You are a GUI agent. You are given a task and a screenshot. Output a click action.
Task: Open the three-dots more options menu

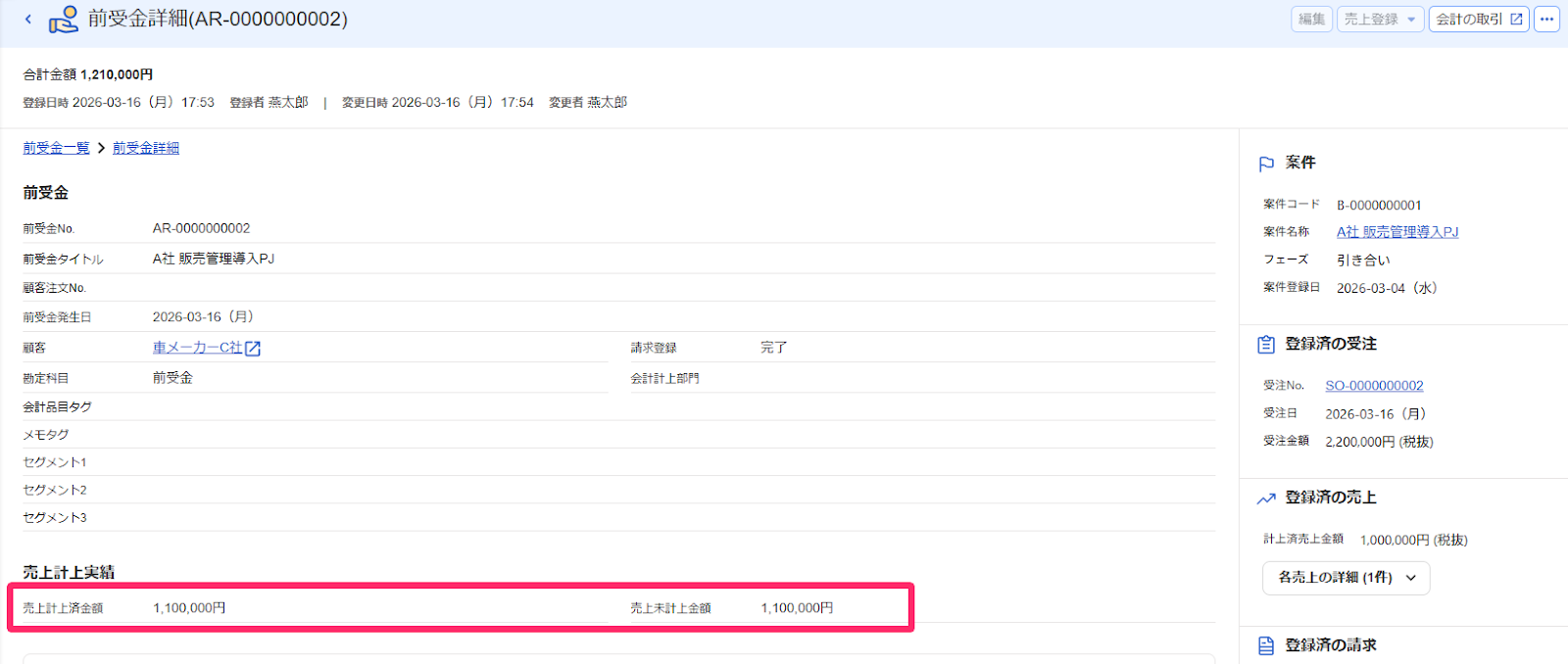1546,19
